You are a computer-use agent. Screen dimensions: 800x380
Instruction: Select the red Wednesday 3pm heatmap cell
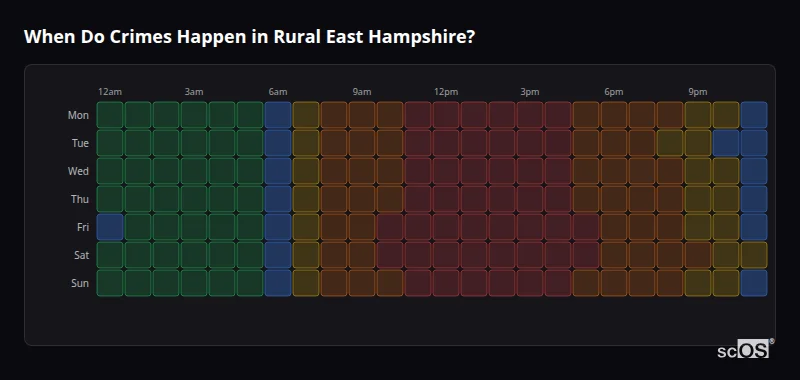pyautogui.click(x=530, y=171)
